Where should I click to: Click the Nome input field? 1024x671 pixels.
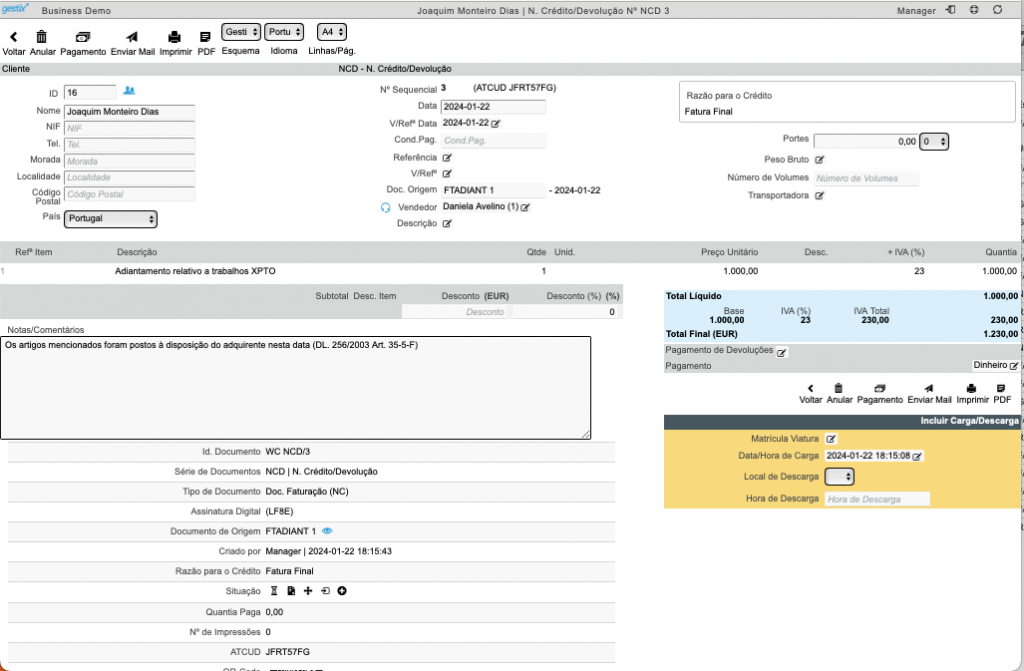(x=129, y=112)
